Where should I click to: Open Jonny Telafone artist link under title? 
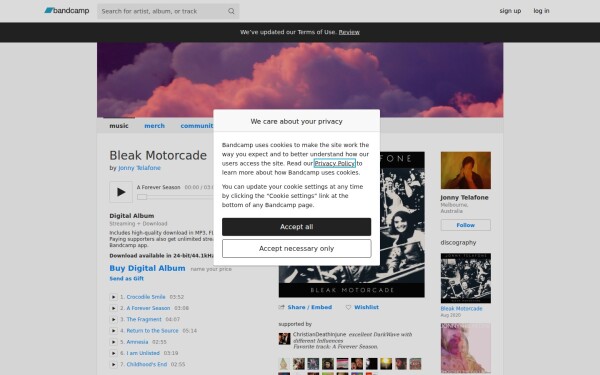(139, 168)
